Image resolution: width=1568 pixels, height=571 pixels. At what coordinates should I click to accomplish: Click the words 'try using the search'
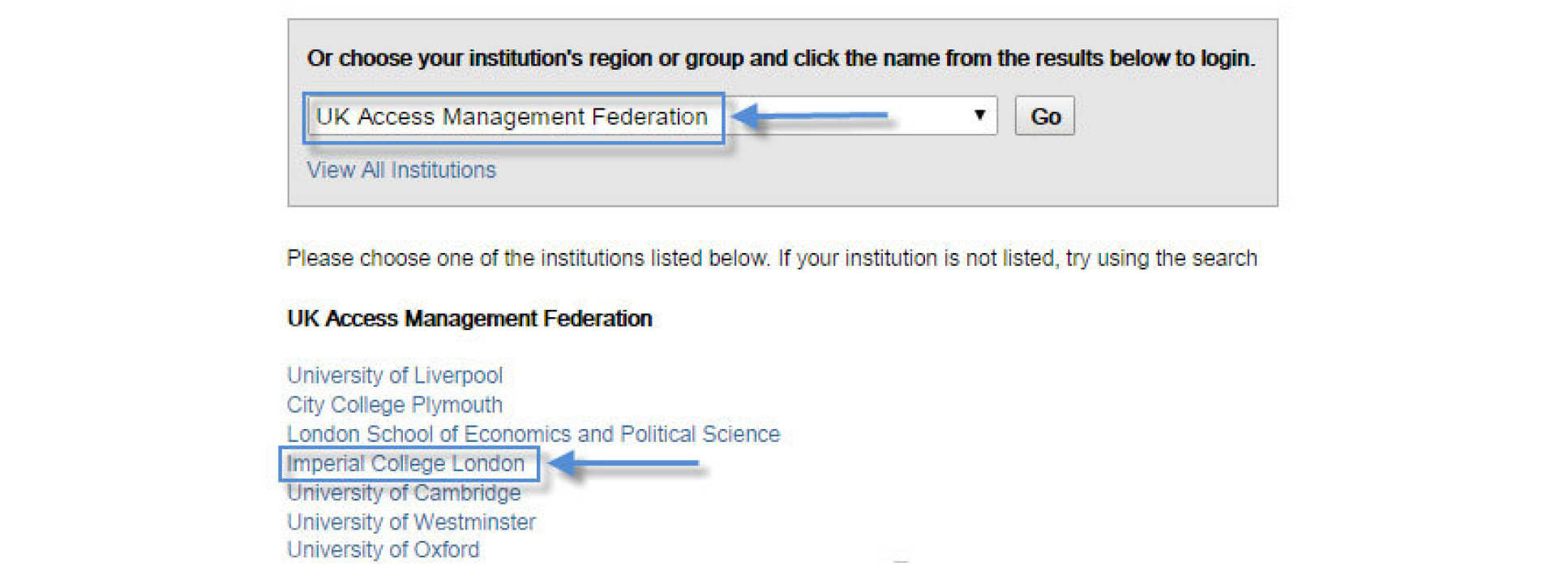1161,259
